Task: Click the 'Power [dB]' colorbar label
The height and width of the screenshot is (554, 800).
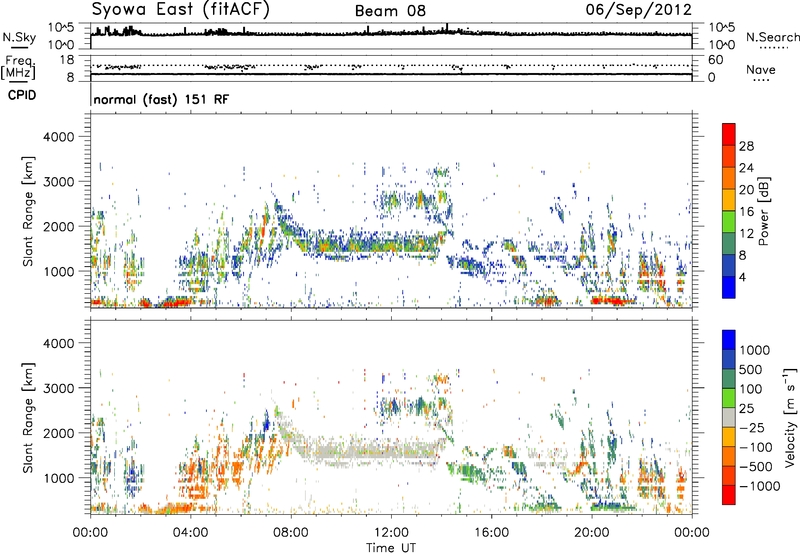Action: click(x=764, y=211)
